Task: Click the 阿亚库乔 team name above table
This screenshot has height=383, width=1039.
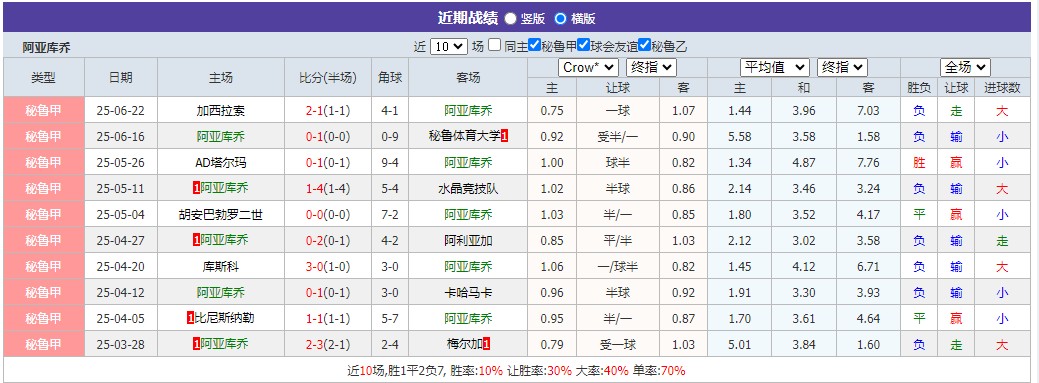Action: click(x=46, y=47)
